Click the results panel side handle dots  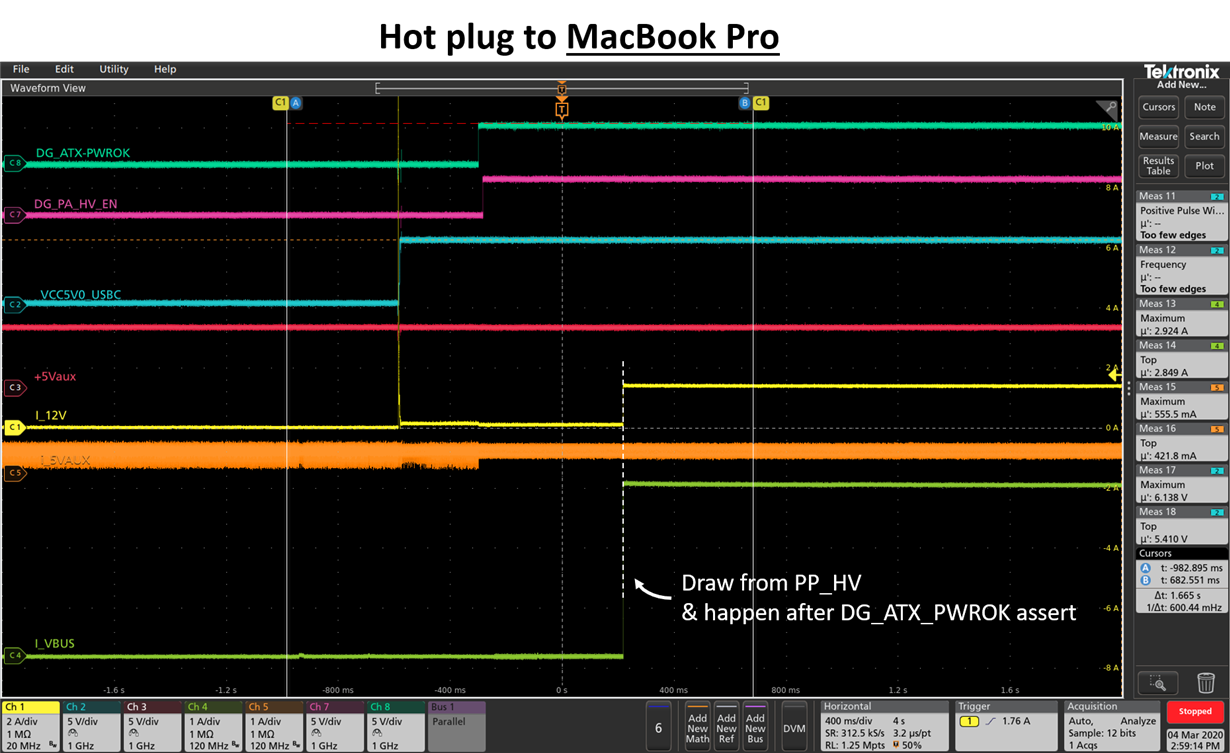(x=1128, y=388)
